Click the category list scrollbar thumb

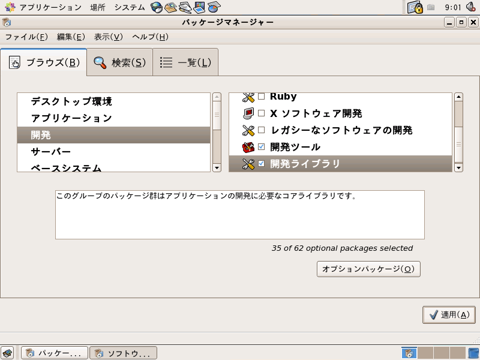click(217, 115)
